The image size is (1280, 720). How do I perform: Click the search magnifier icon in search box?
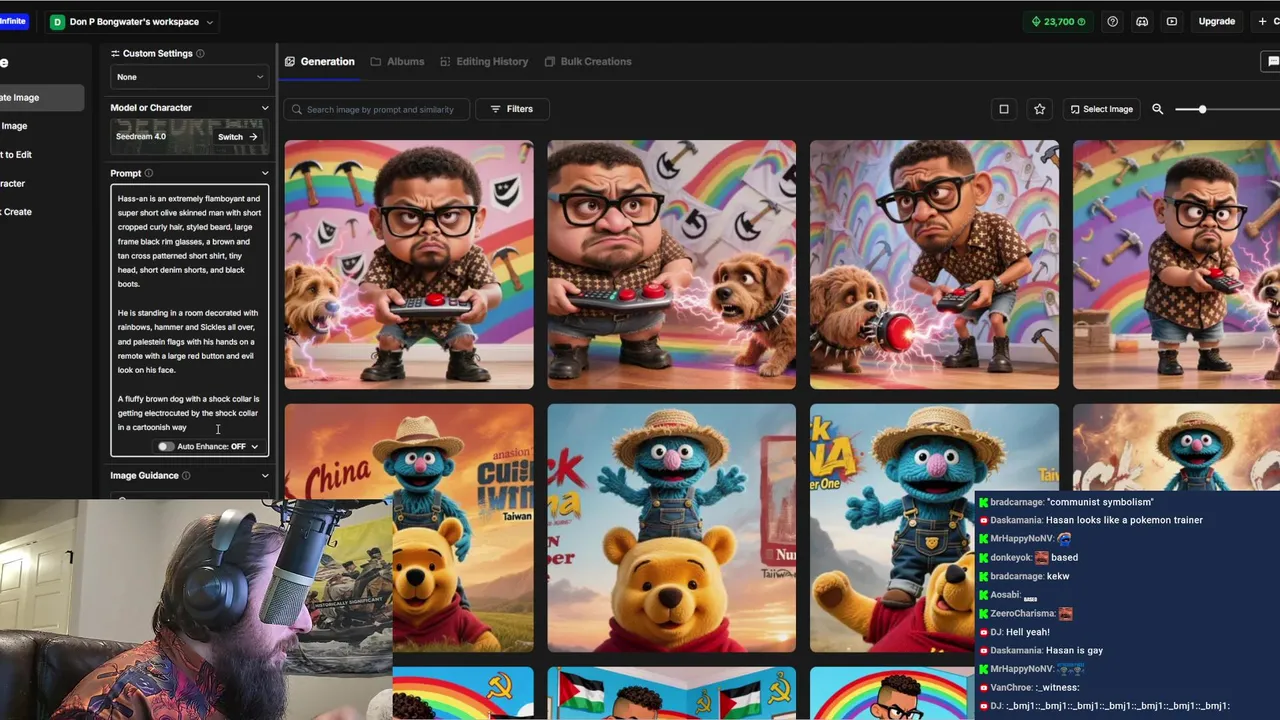pyautogui.click(x=296, y=109)
